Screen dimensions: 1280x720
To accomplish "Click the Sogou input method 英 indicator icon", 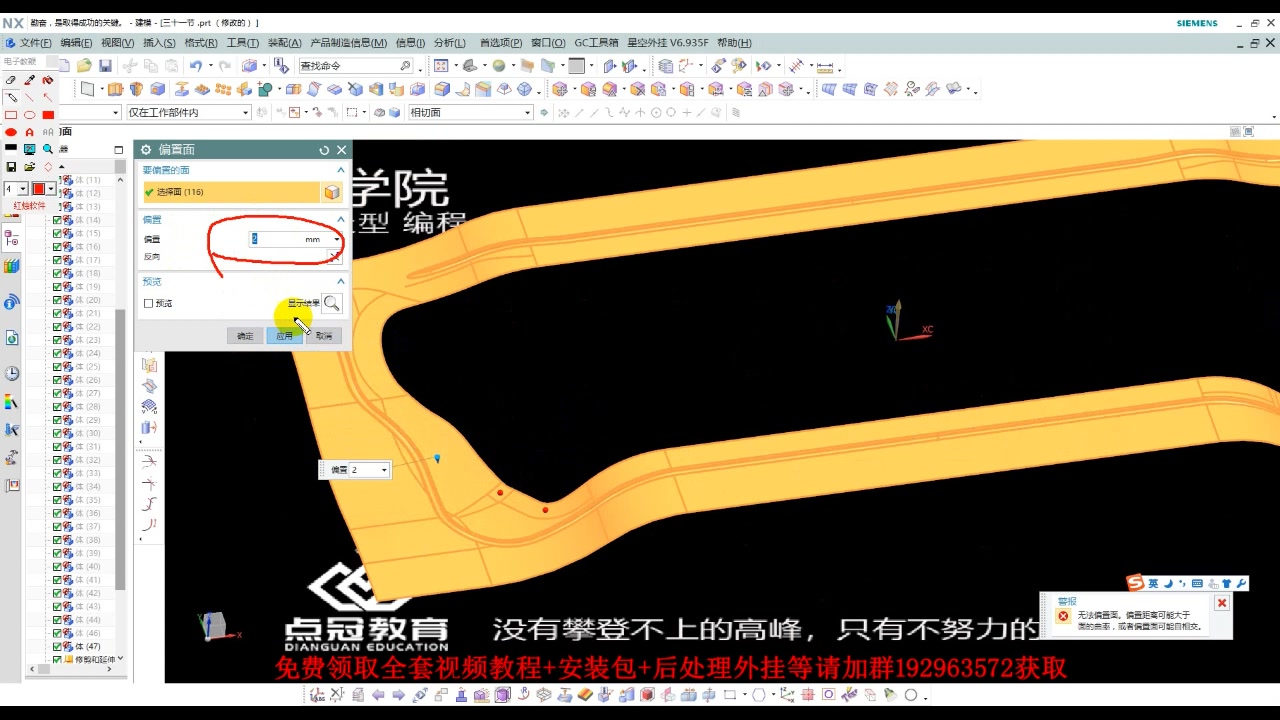I will click(1154, 582).
